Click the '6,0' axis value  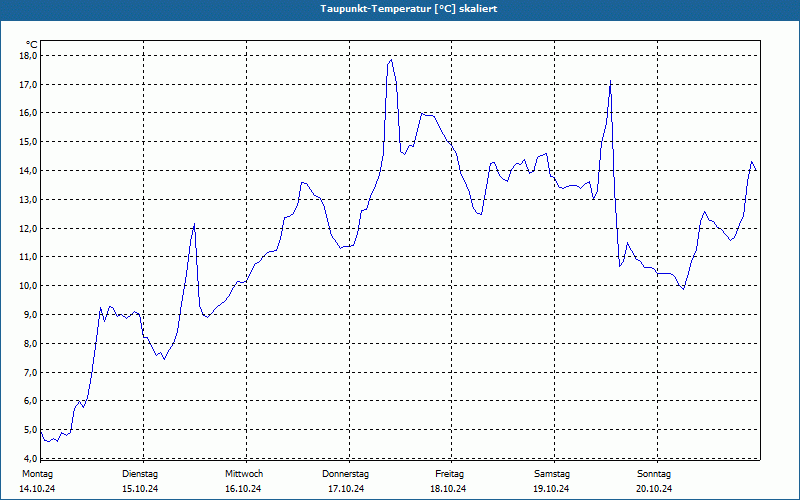31,401
